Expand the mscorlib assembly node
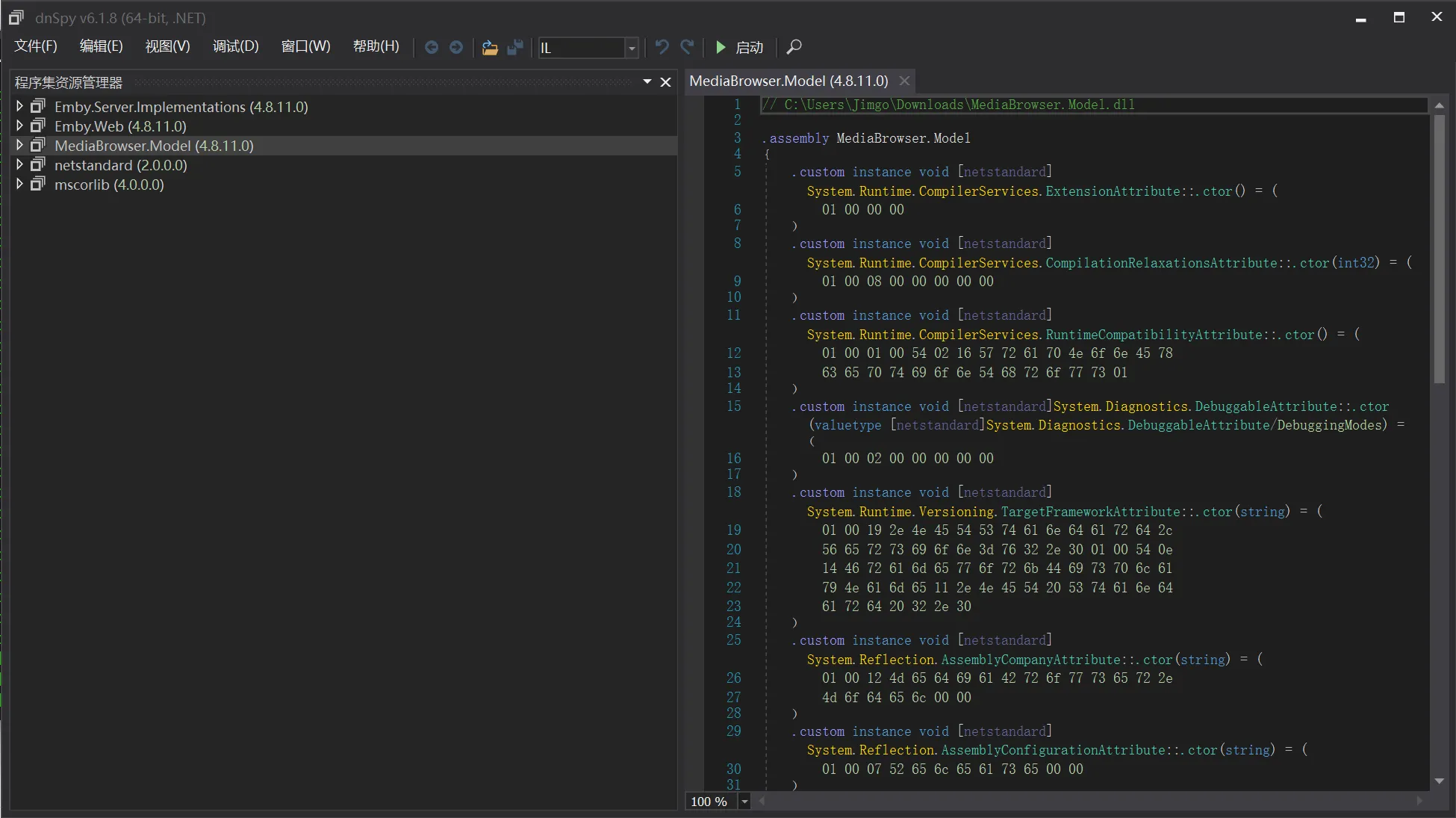Screen dimensions: 1456x818 click(19, 185)
